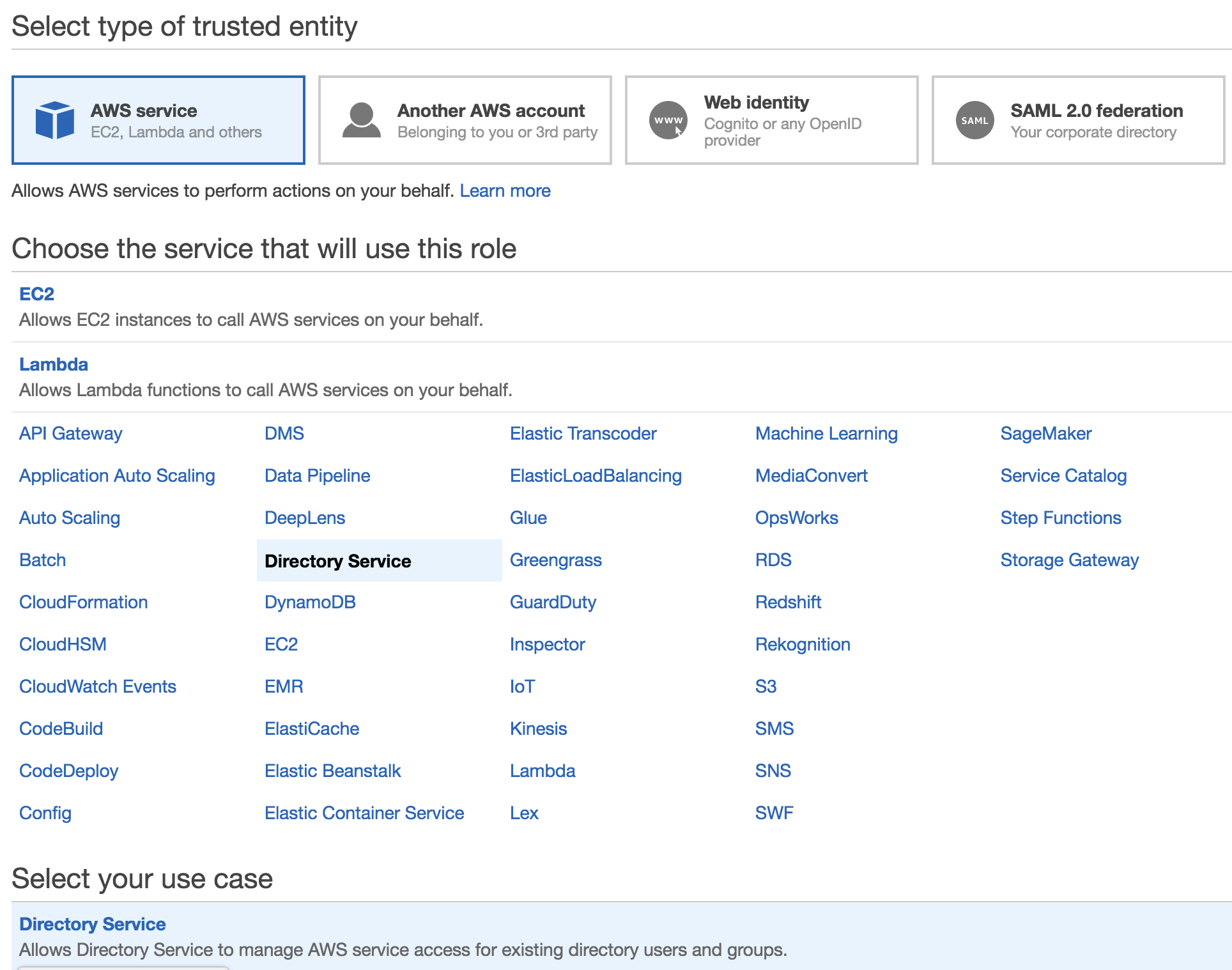Open the Learn more link

(505, 191)
